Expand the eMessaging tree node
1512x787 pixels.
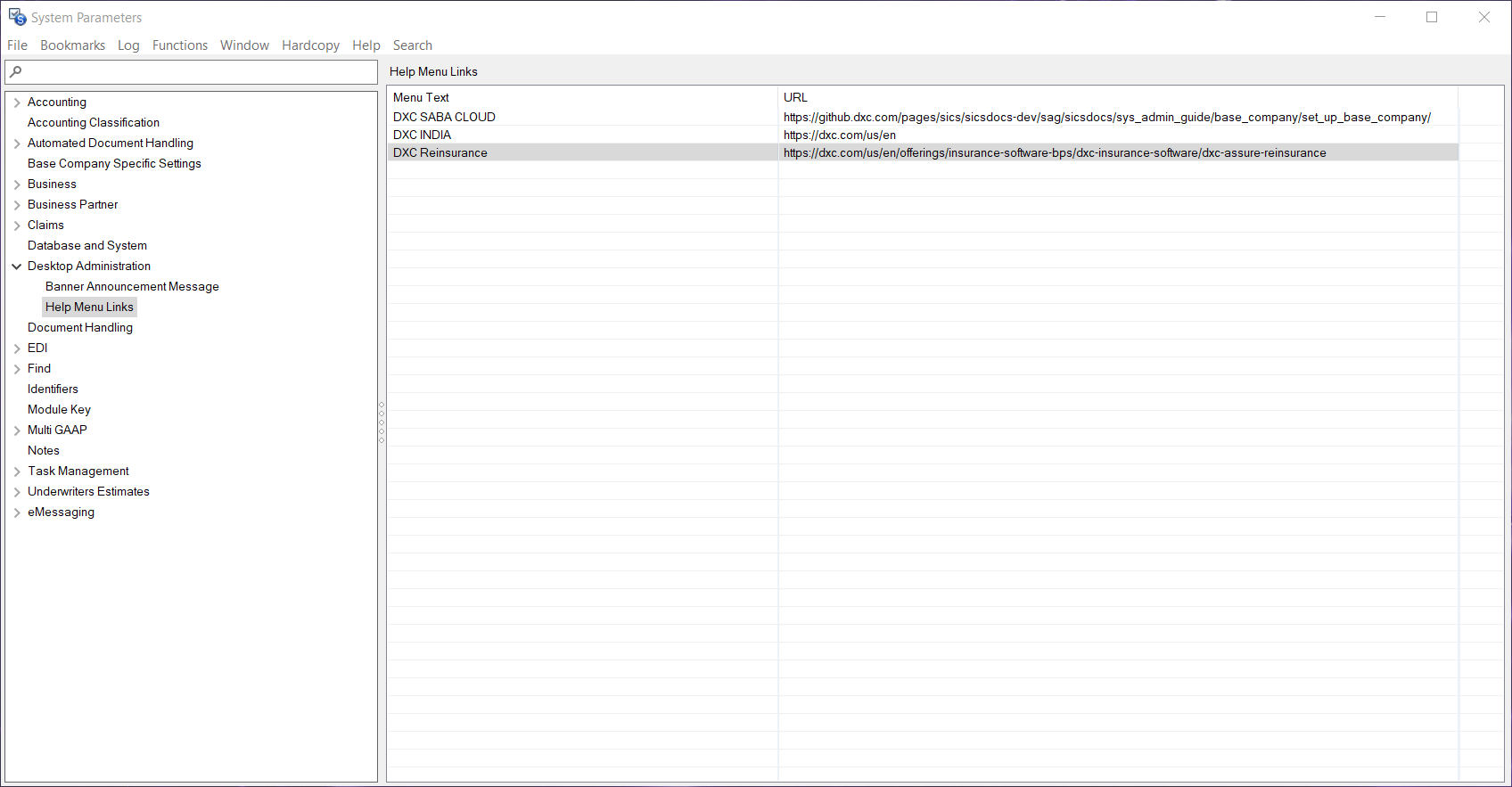[x=17, y=512]
